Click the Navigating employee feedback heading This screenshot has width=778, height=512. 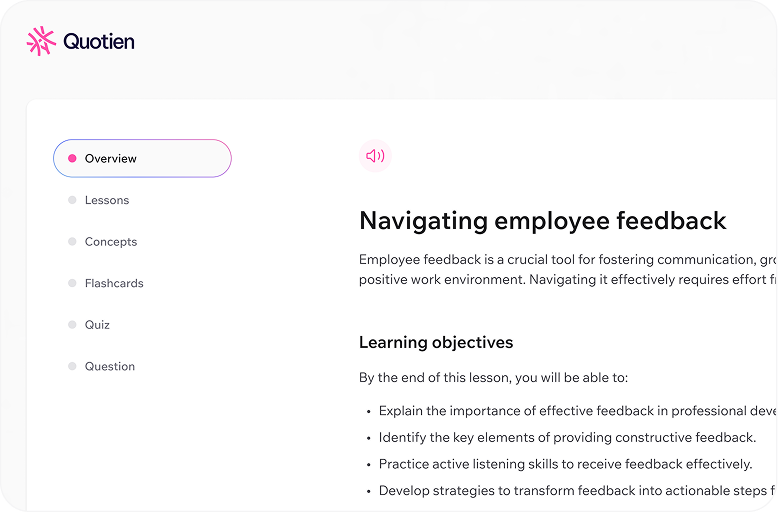click(543, 221)
